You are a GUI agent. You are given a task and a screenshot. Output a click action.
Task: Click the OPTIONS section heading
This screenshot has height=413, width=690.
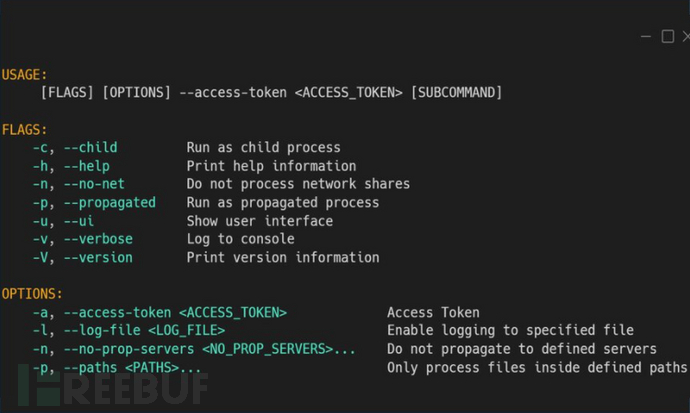(32, 294)
